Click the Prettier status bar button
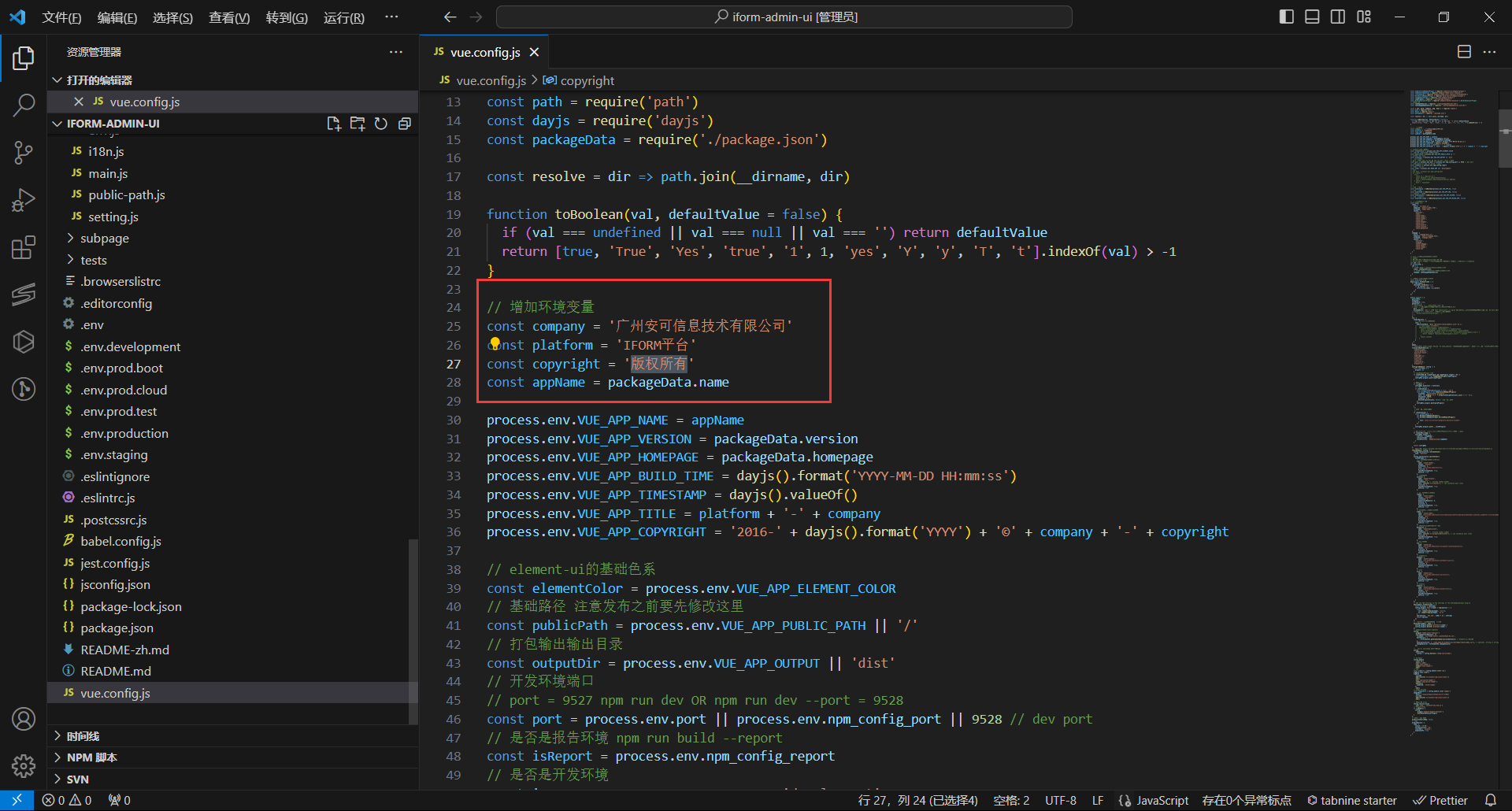The image size is (1512, 811). [1440, 800]
